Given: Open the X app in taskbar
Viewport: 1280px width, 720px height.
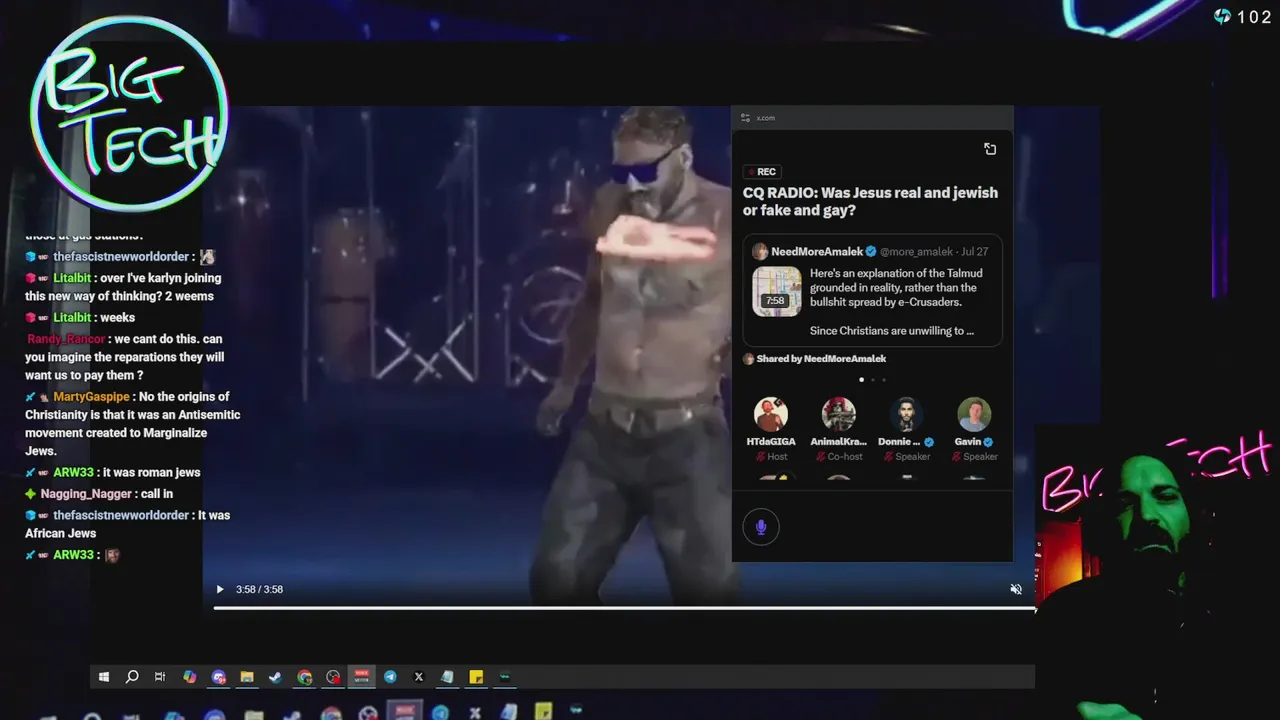Looking at the screenshot, I should (419, 677).
